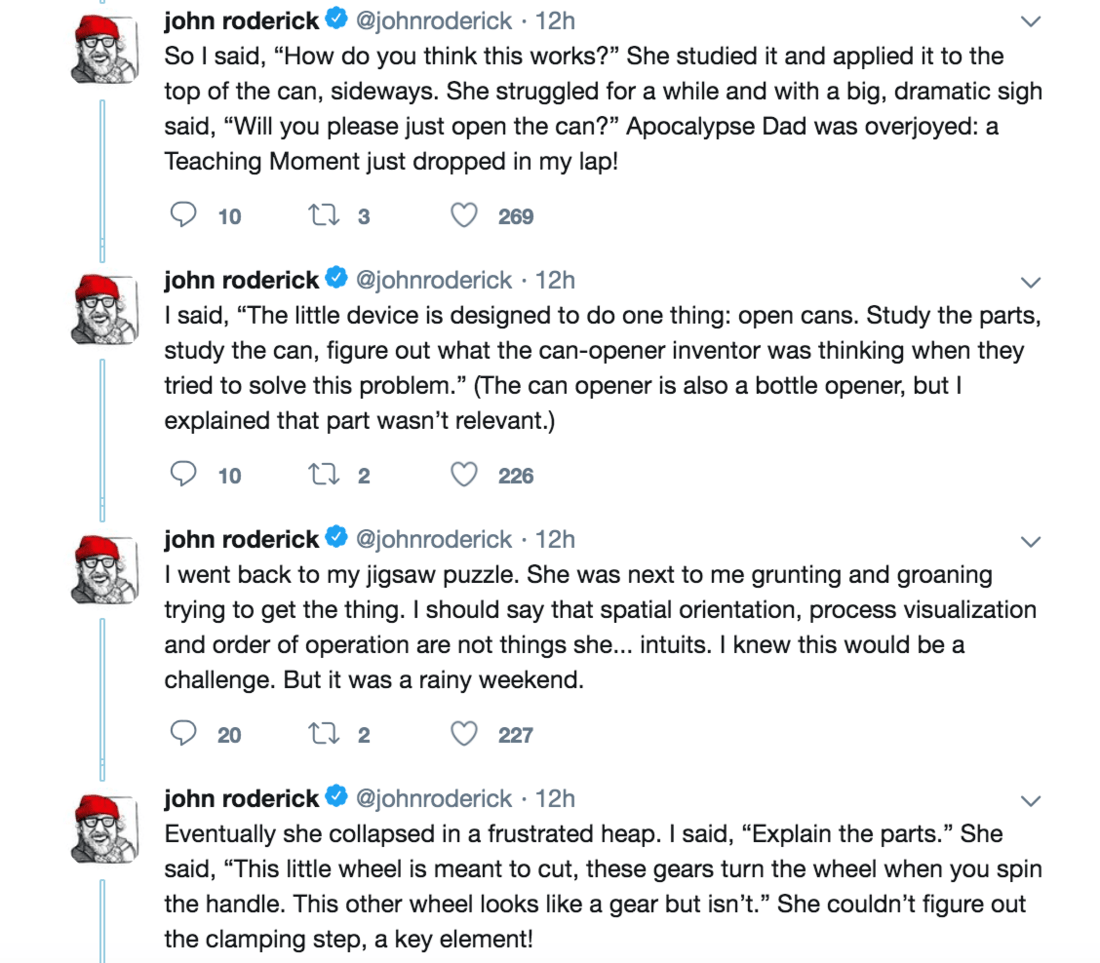Open the 12h timestamp on the jigsaw tweet
This screenshot has width=1100, height=963.
(555, 539)
